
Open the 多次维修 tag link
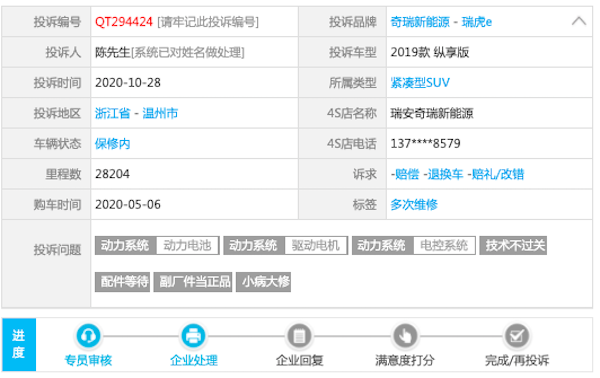coord(414,205)
